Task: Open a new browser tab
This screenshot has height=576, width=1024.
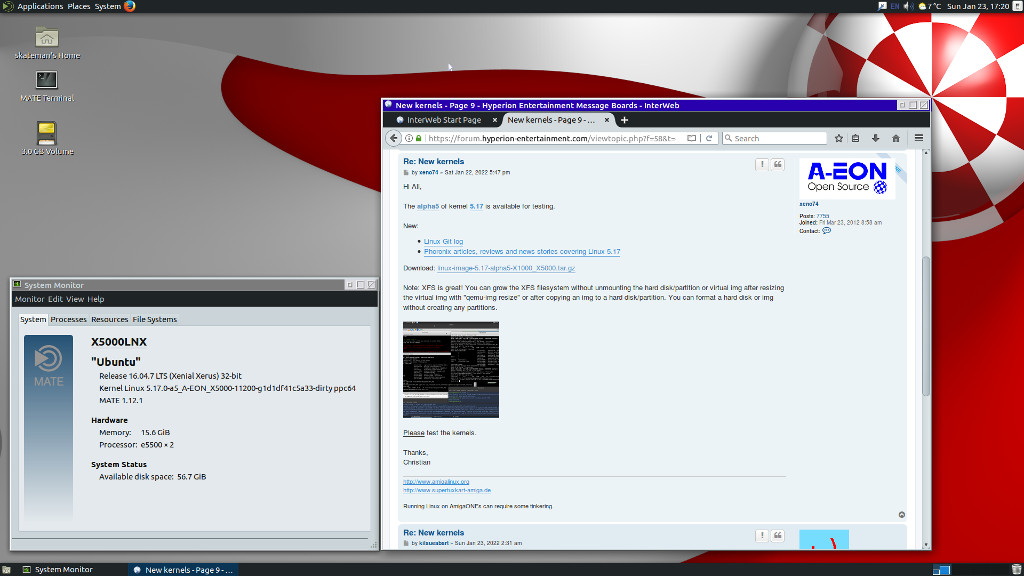Action: click(x=624, y=120)
